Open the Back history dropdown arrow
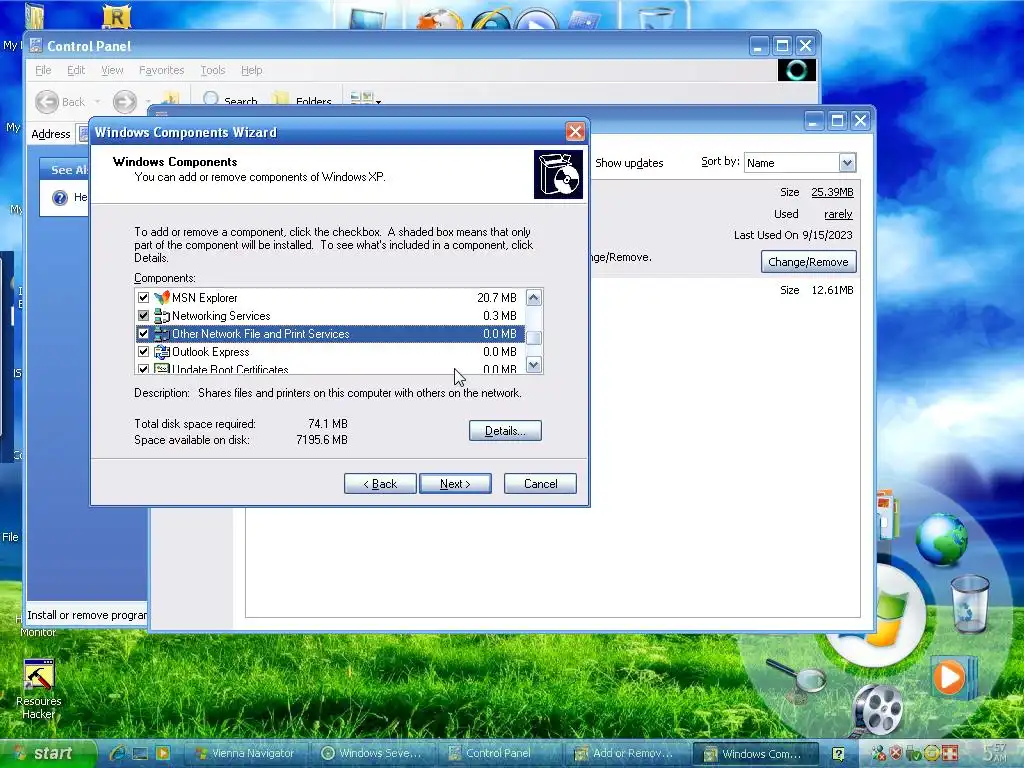The width and height of the screenshot is (1024, 768). tap(97, 102)
